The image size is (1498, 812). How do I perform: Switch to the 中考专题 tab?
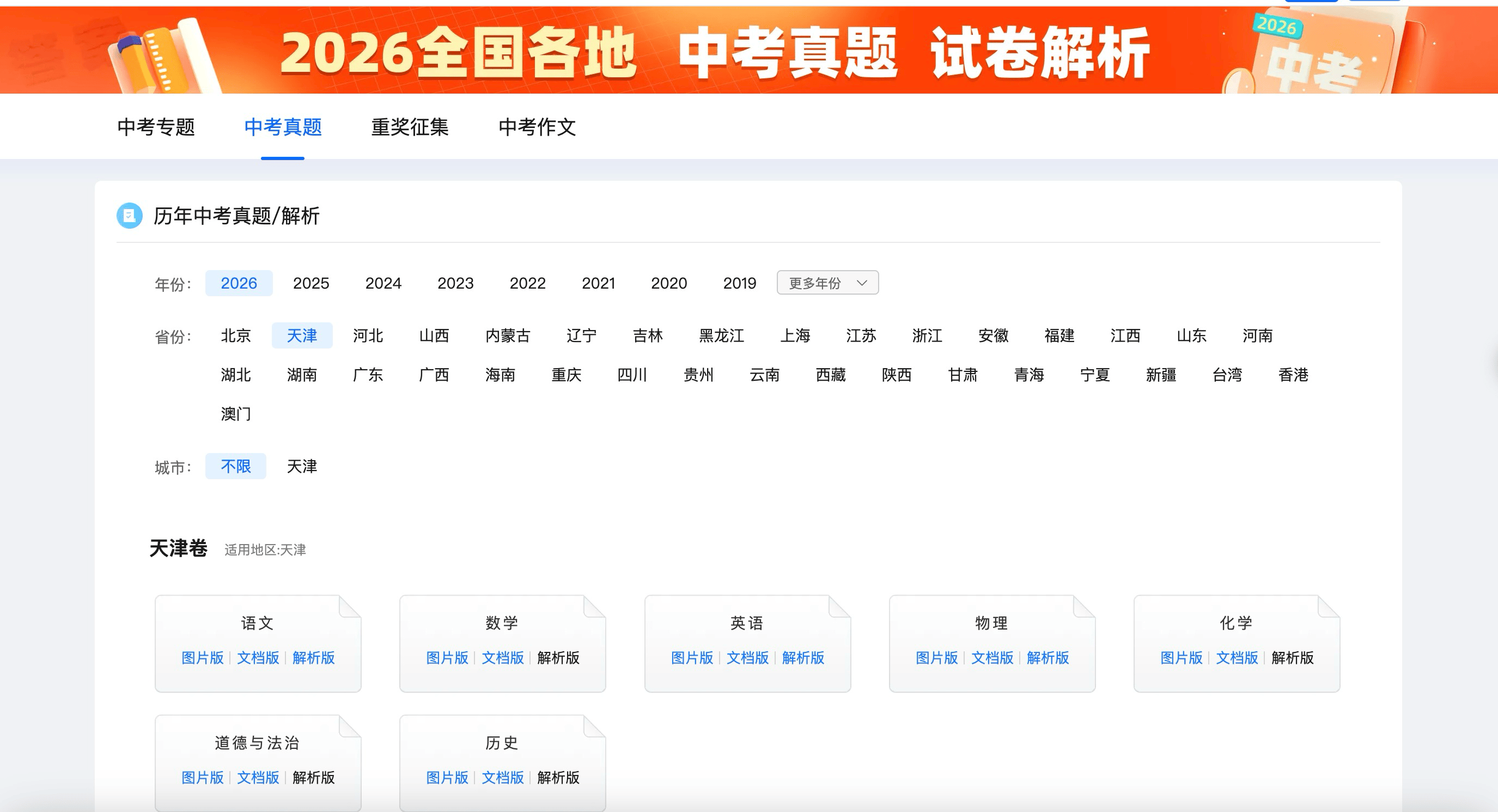point(156,127)
